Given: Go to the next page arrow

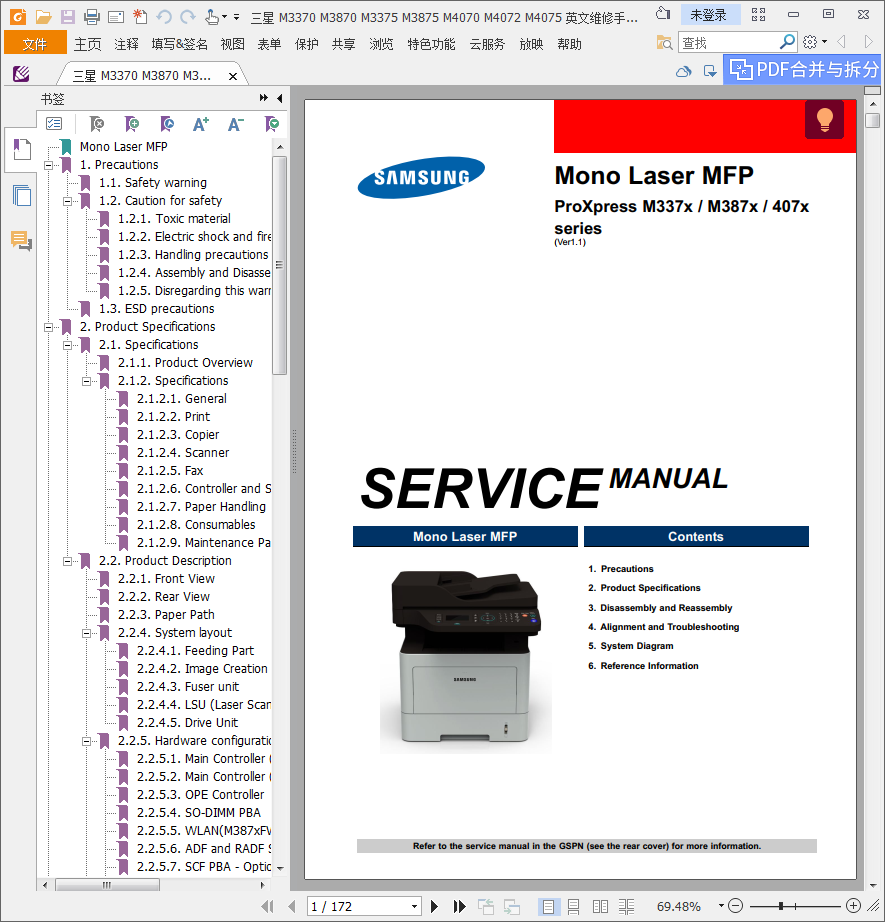Looking at the screenshot, I should [434, 906].
